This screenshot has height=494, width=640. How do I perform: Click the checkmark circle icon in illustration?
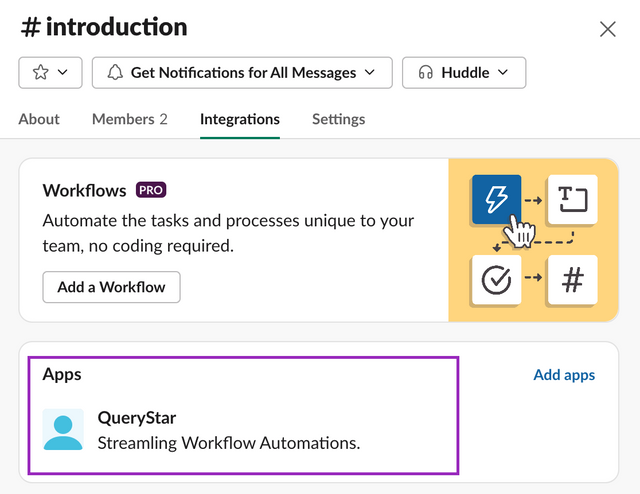[496, 281]
